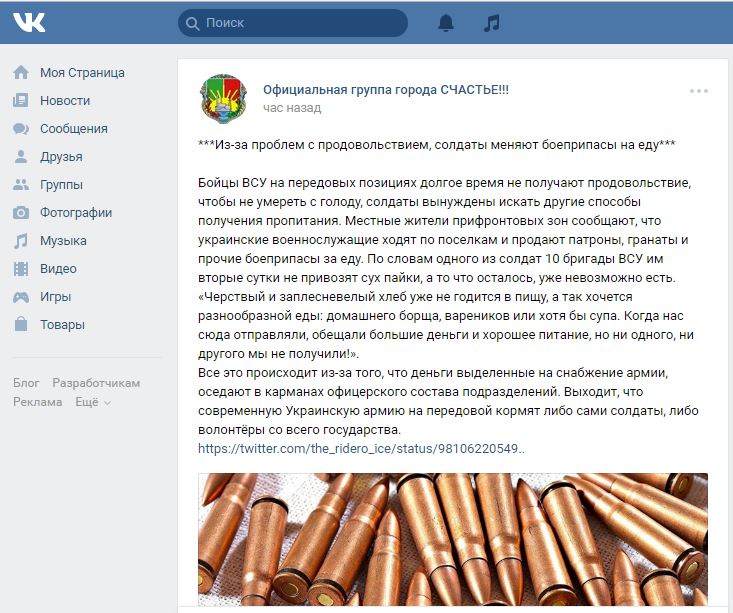Go to Группы in the sidebar

coord(61,185)
